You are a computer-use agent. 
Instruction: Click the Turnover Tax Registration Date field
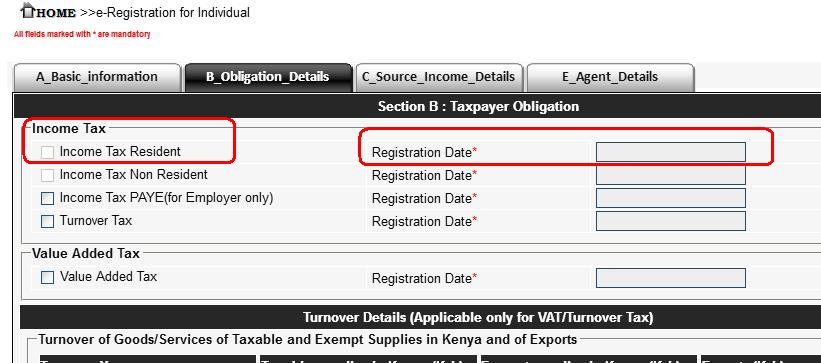(x=671, y=221)
